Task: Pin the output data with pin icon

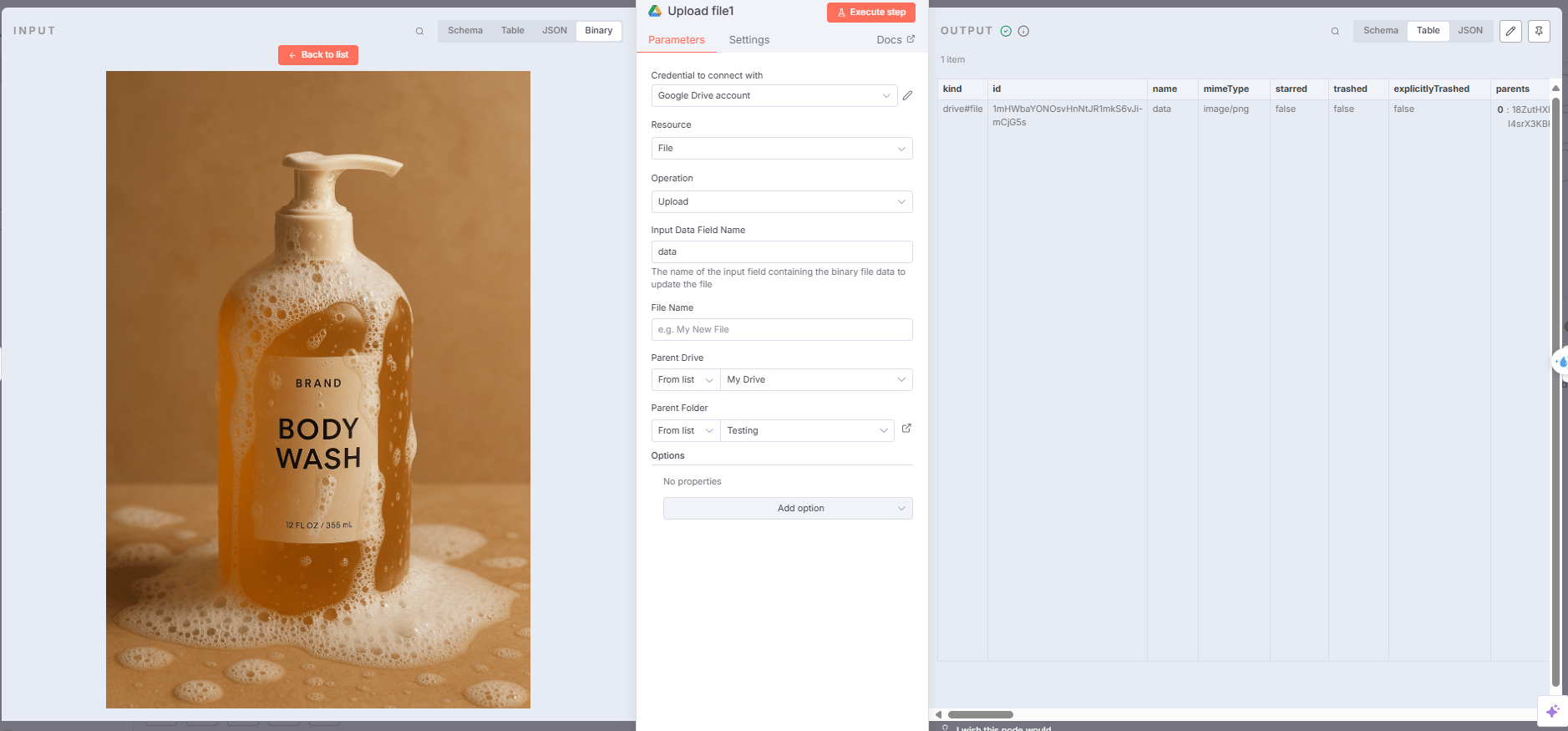Action: 1539,31
